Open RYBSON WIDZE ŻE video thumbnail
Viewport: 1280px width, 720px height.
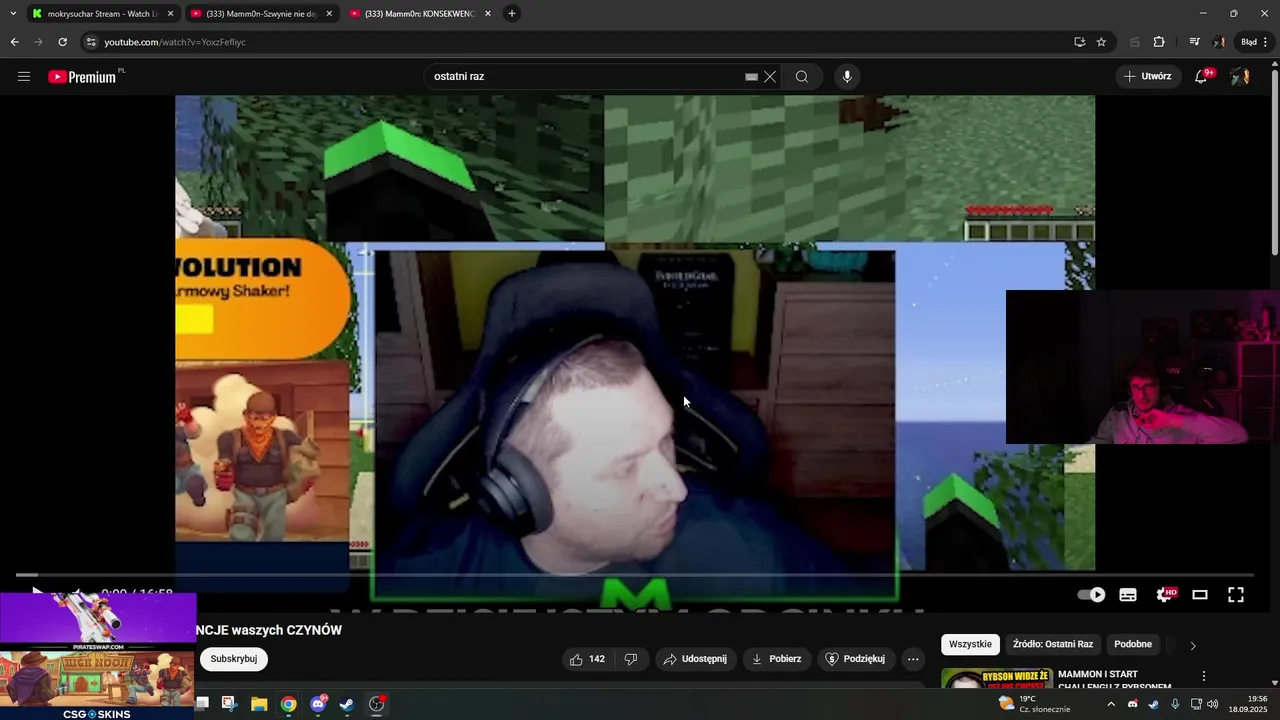click(x=997, y=679)
